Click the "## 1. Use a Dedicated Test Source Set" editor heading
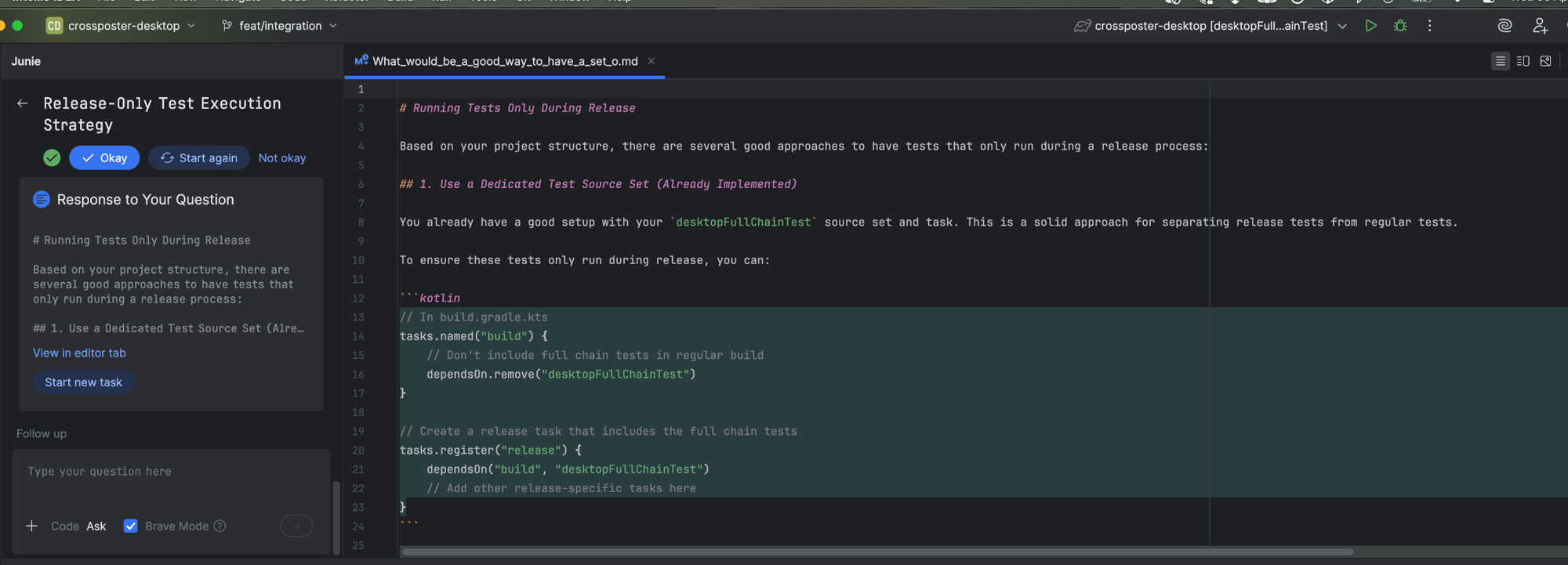The image size is (1568, 565). point(598,184)
